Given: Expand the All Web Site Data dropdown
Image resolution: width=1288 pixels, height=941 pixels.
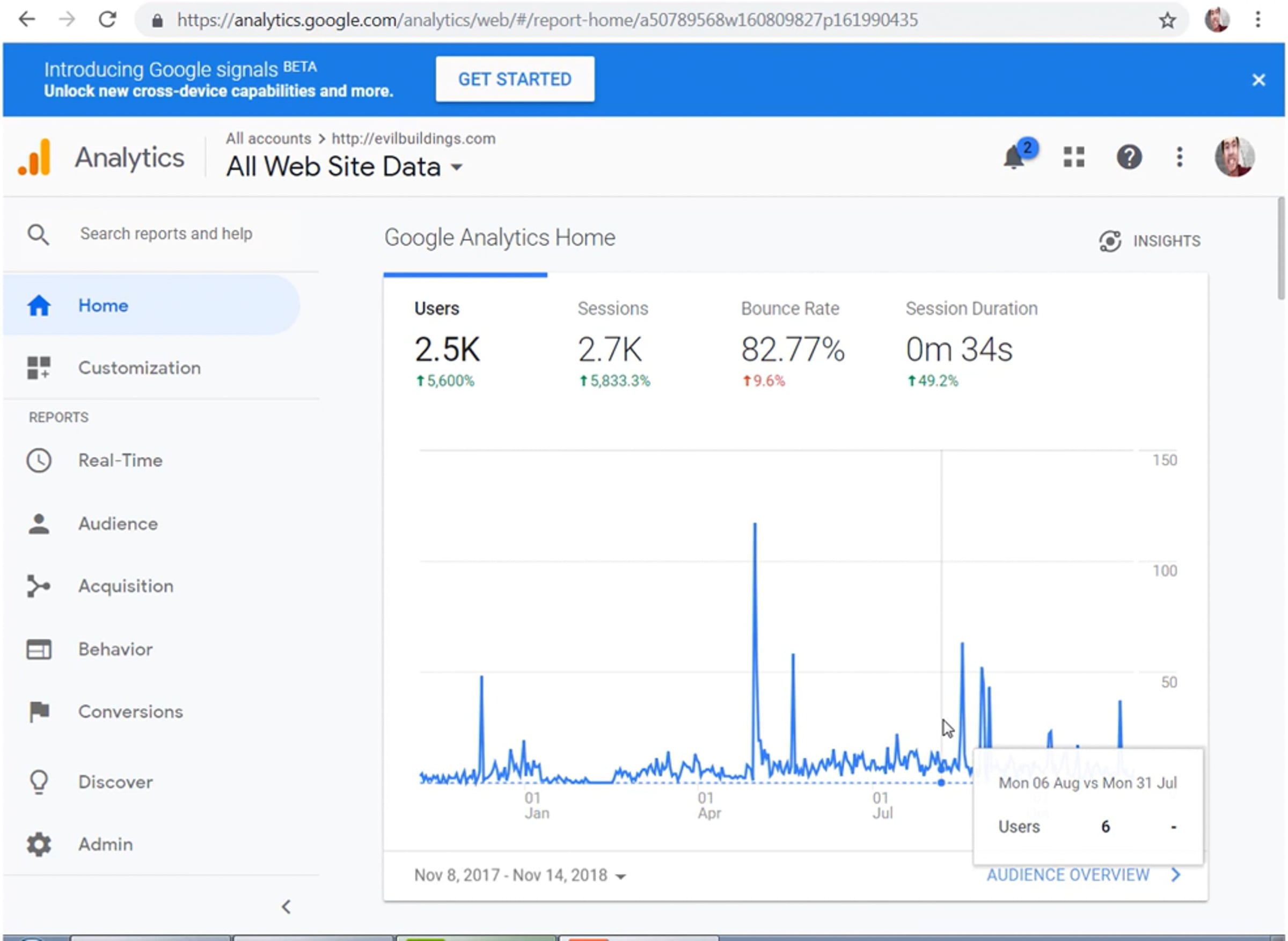Looking at the screenshot, I should [345, 167].
